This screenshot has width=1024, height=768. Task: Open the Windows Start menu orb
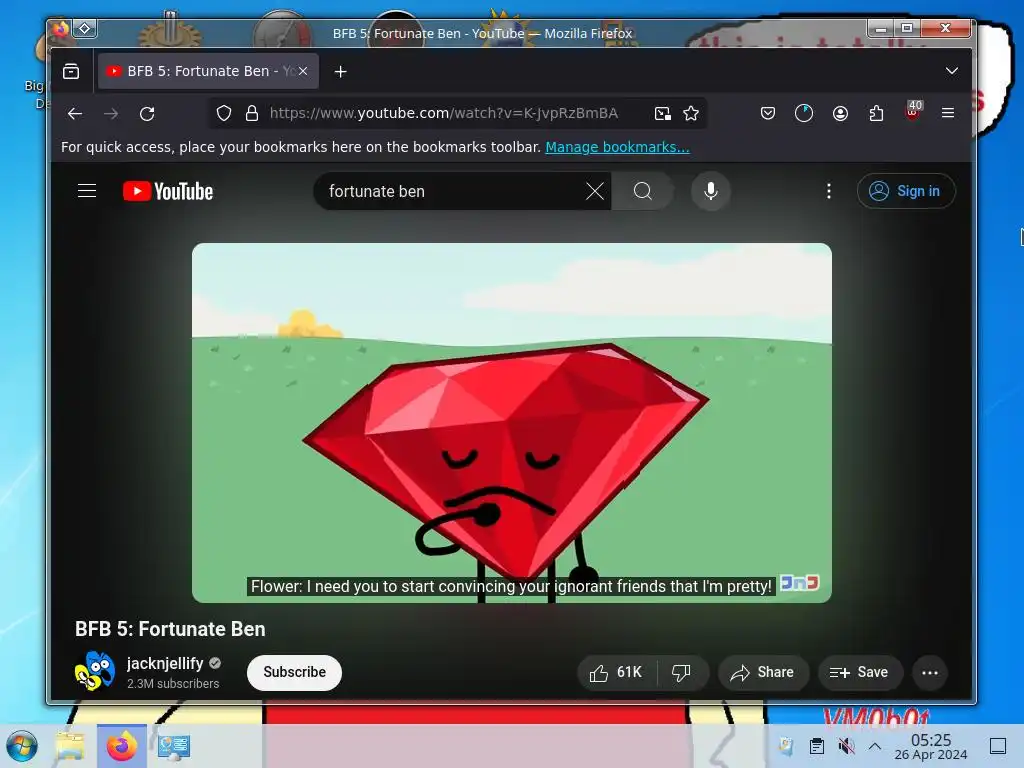pos(22,746)
